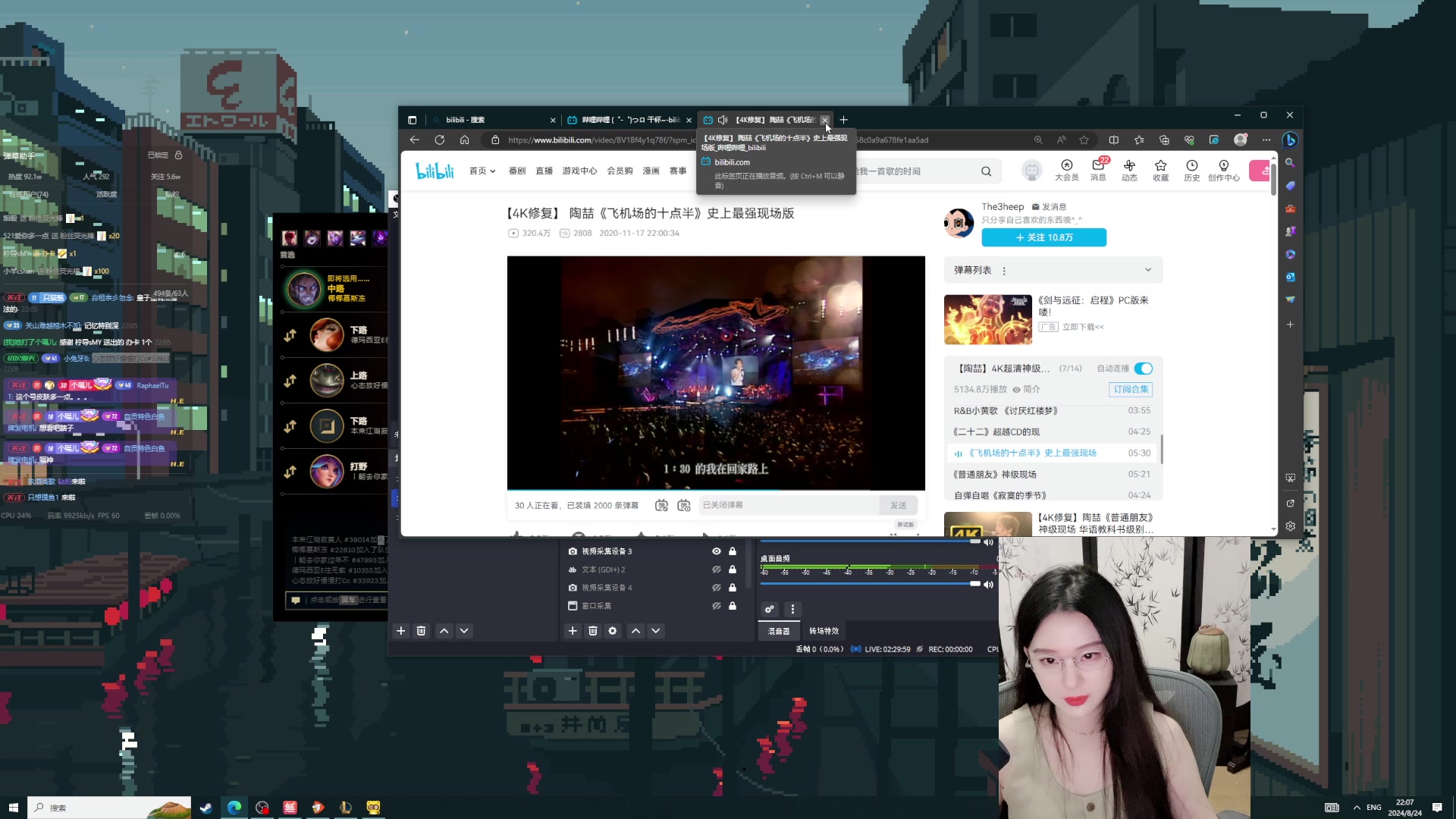Open 动态 feed icon
The height and width of the screenshot is (819, 1456).
point(1129,171)
